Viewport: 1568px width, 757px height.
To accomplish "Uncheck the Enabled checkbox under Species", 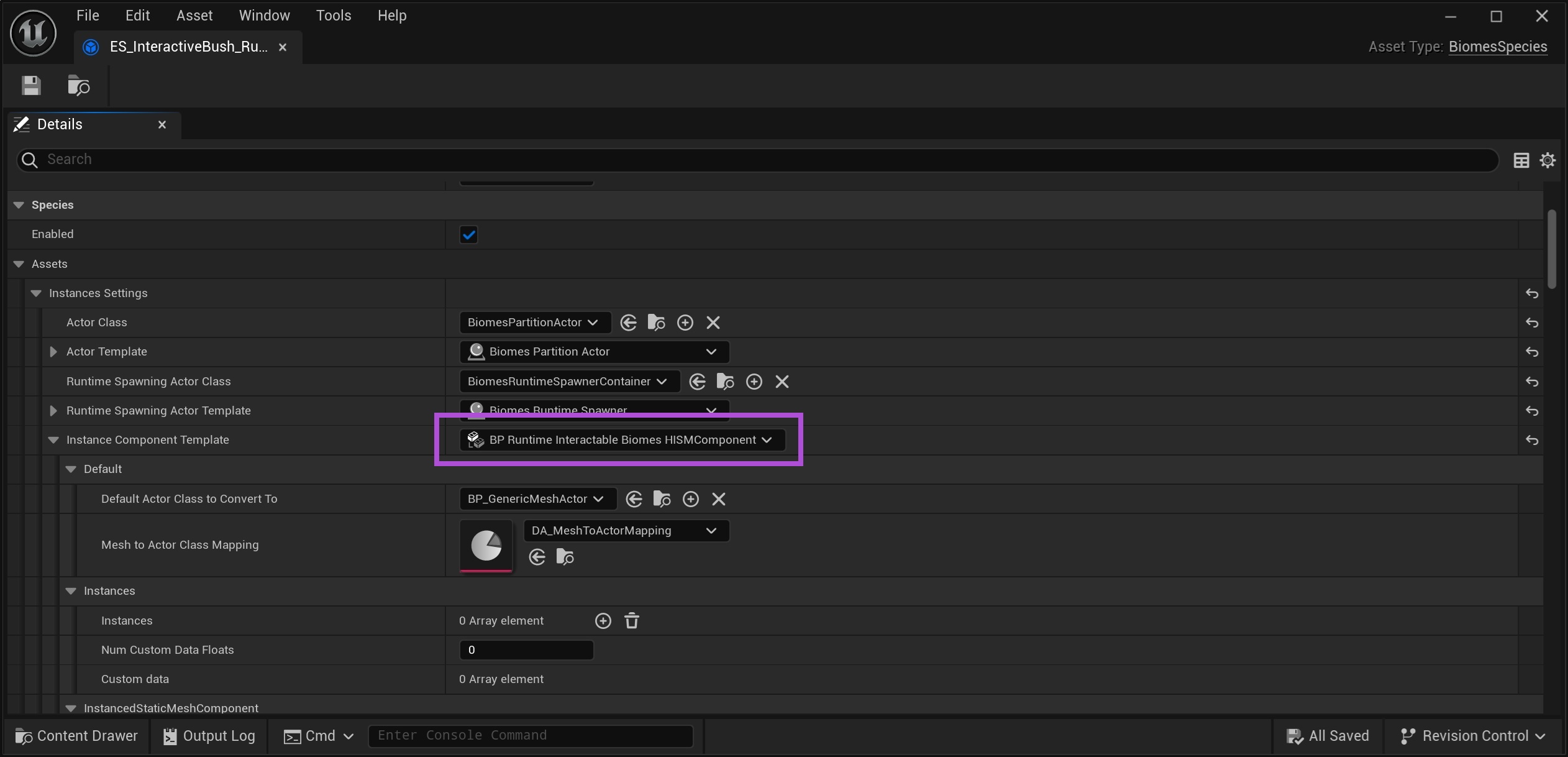I will [x=468, y=235].
